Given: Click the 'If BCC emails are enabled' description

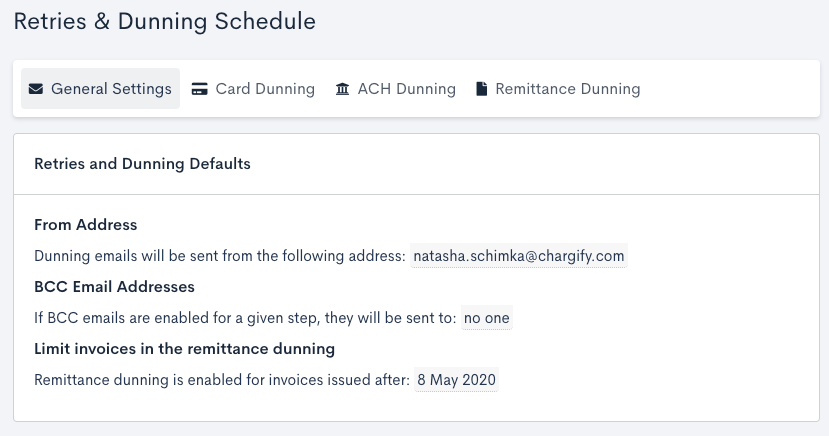Looking at the screenshot, I should pos(245,318).
